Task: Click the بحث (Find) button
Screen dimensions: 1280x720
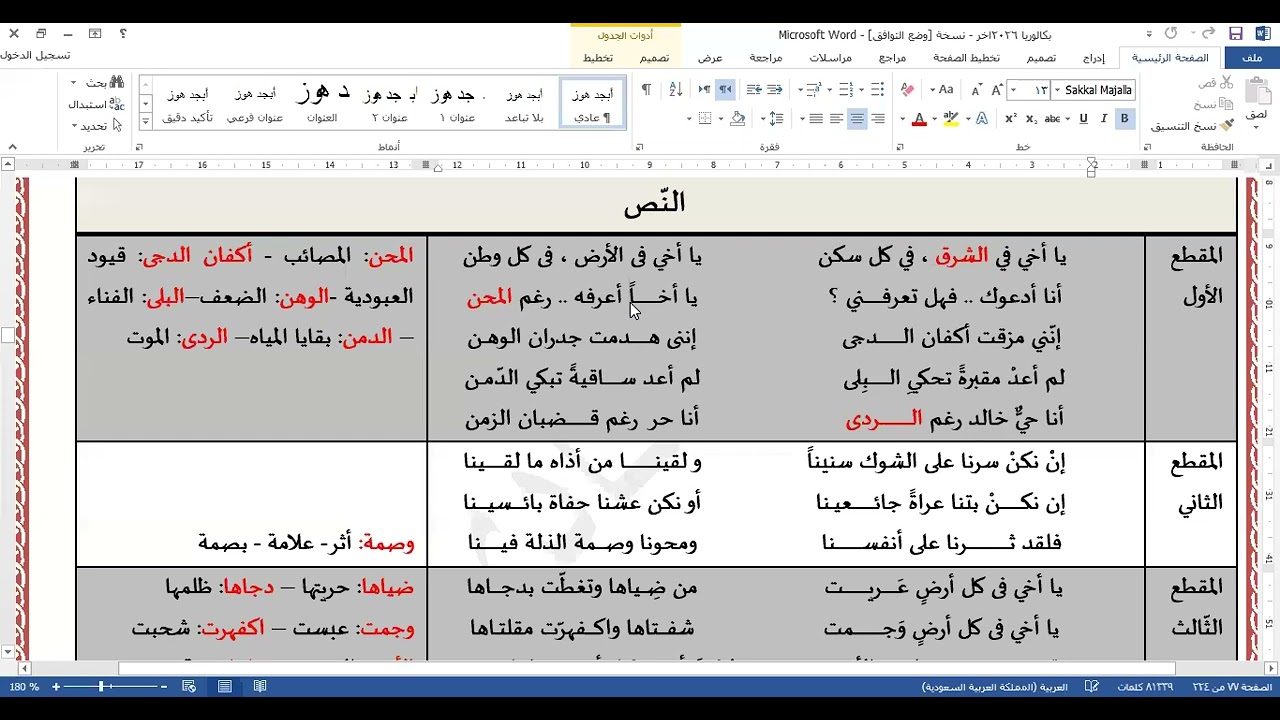Action: 104,82
